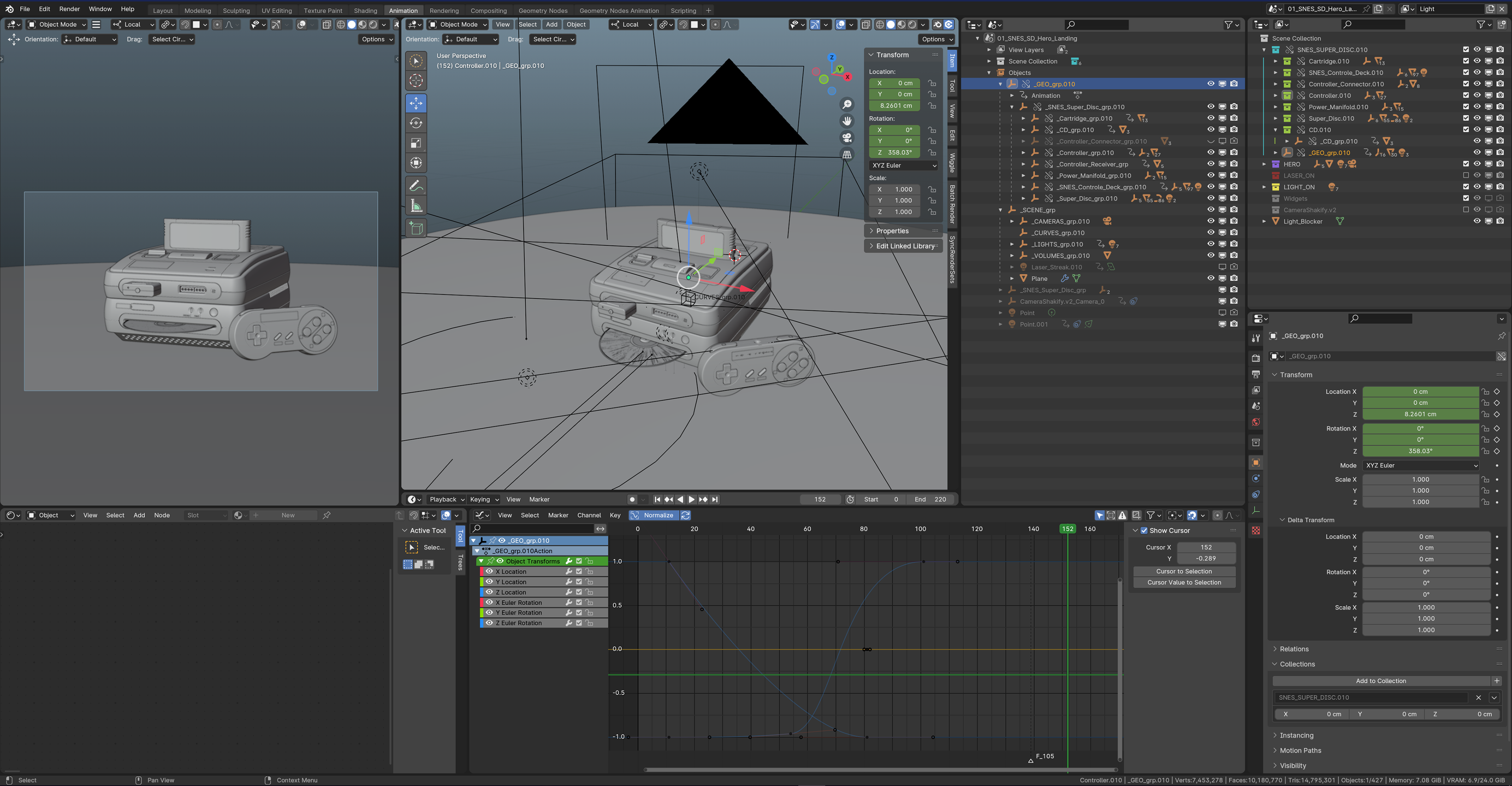Jump to first frame in timeline

(x=658, y=499)
